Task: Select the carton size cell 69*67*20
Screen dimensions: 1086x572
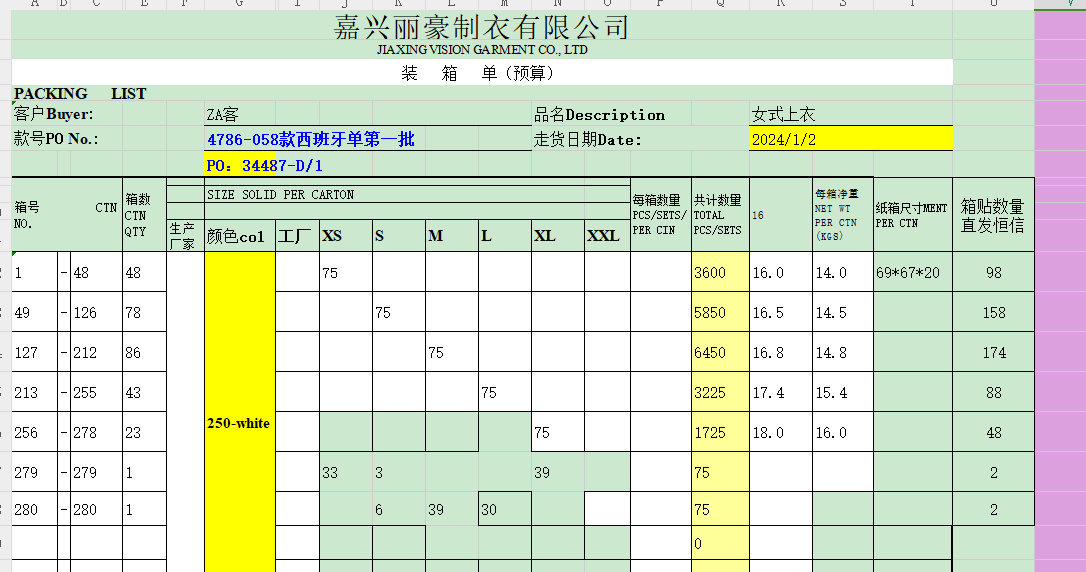Action: click(912, 273)
